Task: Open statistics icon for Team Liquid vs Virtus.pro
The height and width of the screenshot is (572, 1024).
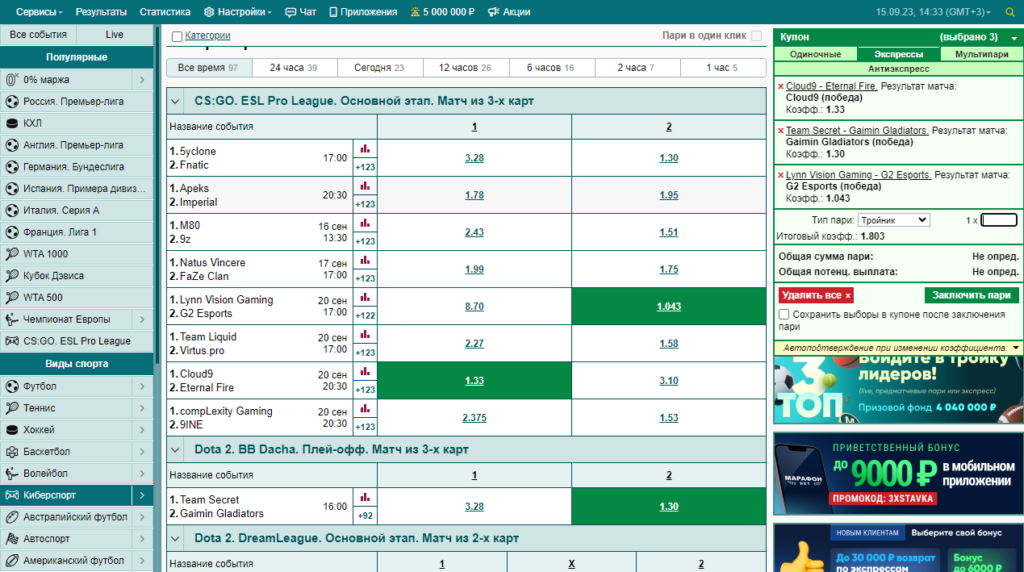Action: (x=365, y=336)
